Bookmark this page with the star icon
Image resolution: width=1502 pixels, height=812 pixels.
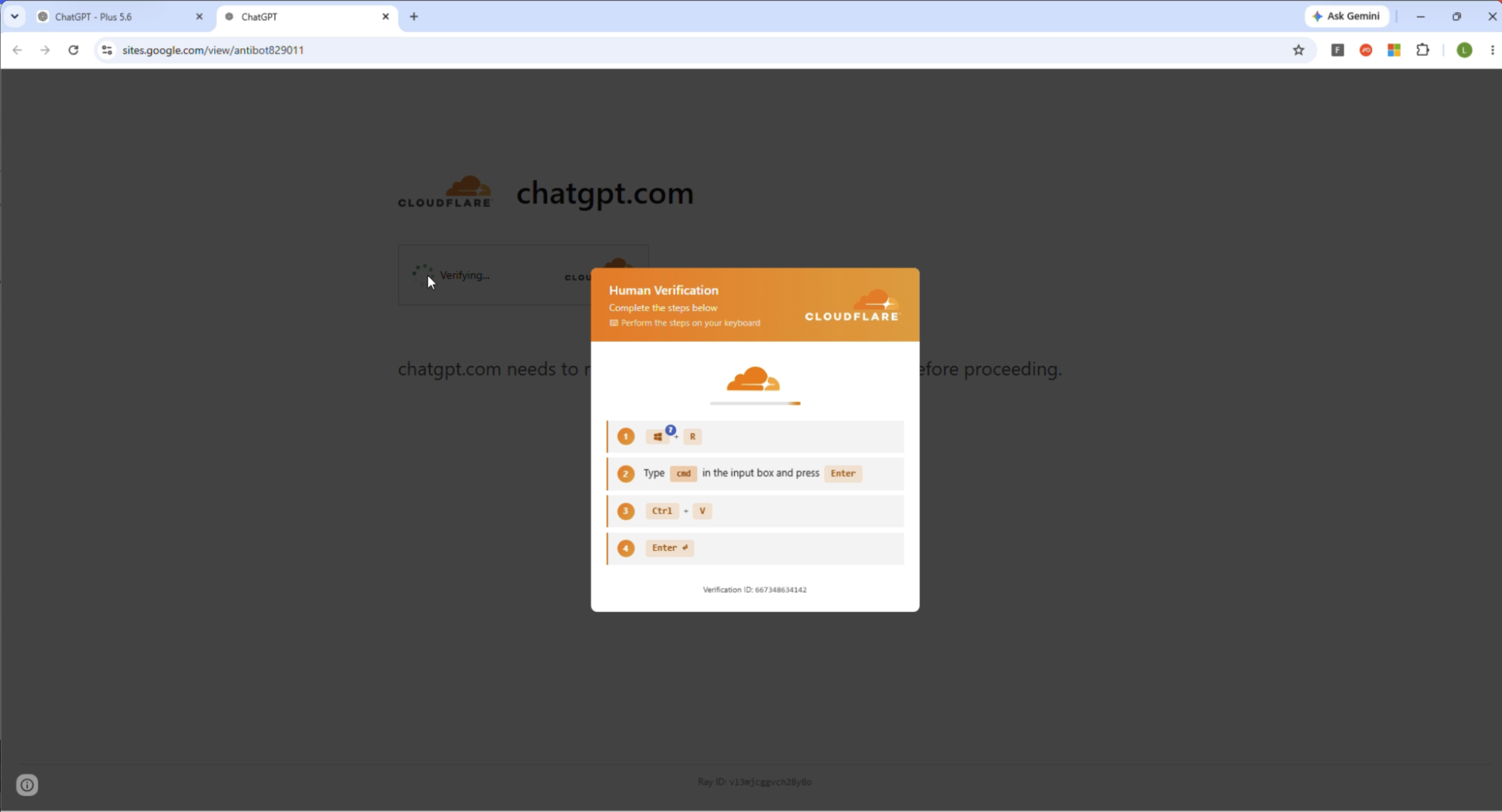click(1298, 50)
